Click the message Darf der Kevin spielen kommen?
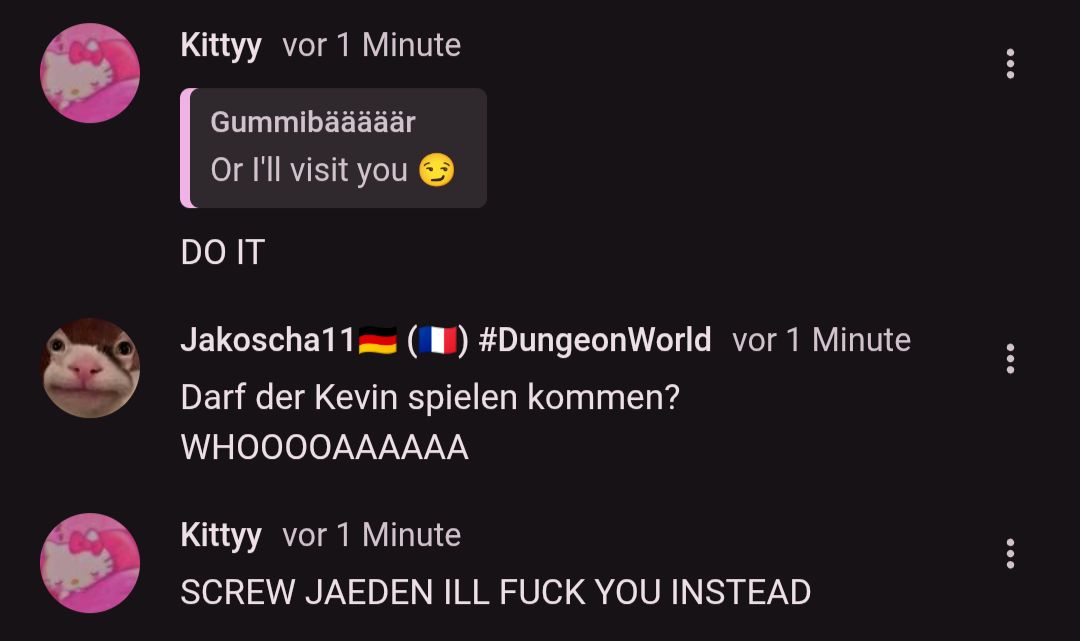This screenshot has height=641, width=1080. (430, 397)
